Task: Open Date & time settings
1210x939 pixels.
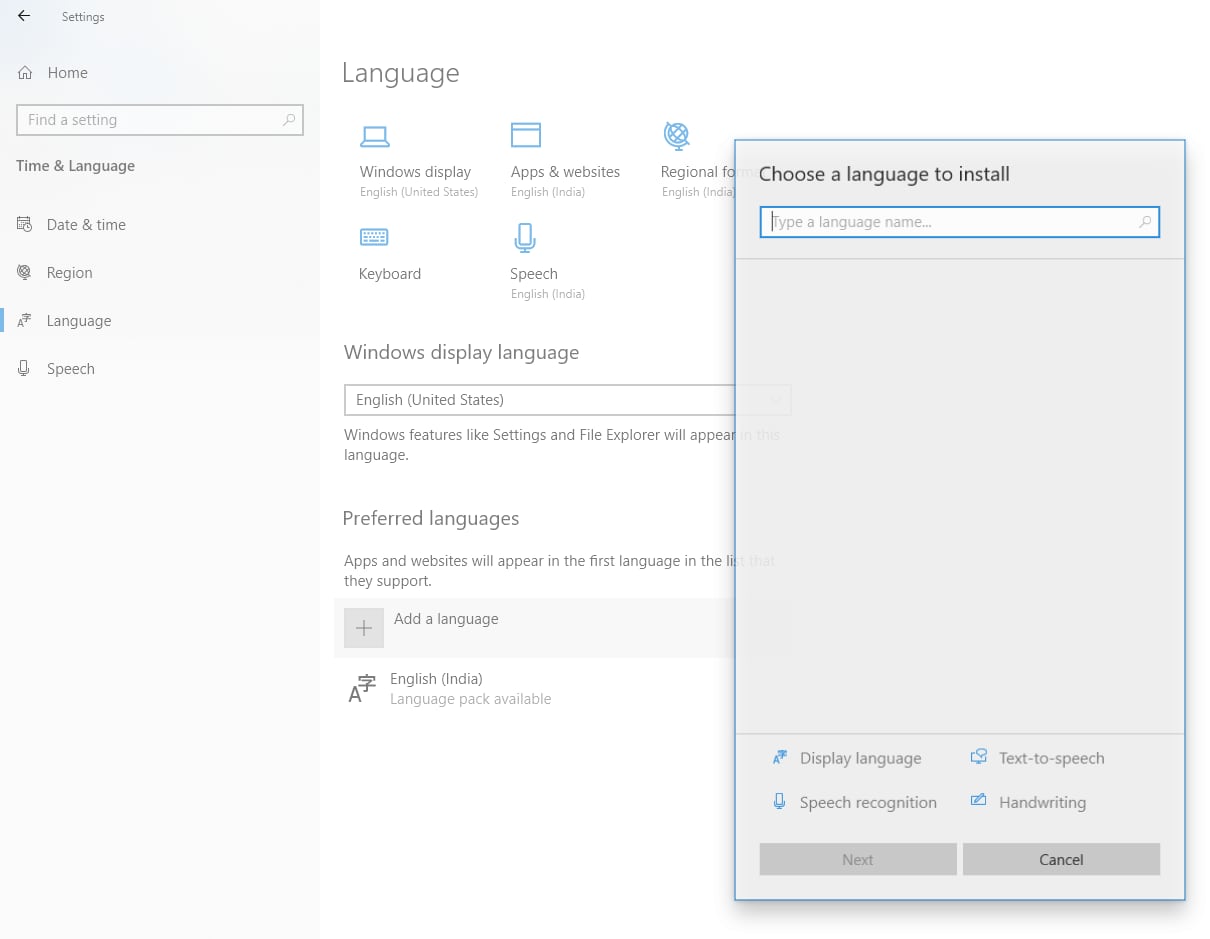Action: click(x=86, y=225)
